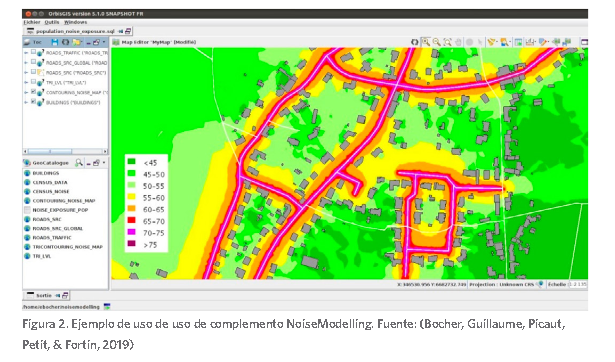Open the drawing tools dropdown icon
This screenshot has width=615, height=362.
[492, 42]
